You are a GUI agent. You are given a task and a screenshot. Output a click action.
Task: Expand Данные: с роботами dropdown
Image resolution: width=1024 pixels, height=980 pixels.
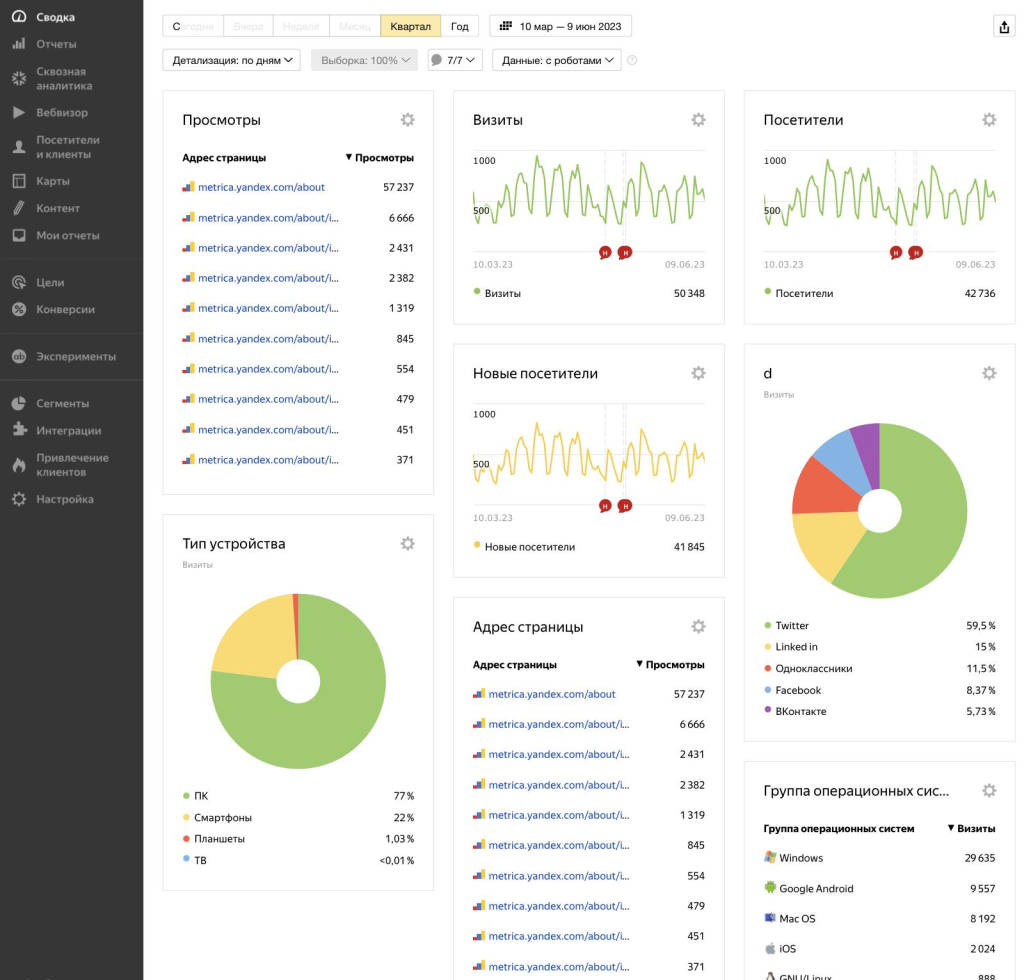tap(556, 60)
